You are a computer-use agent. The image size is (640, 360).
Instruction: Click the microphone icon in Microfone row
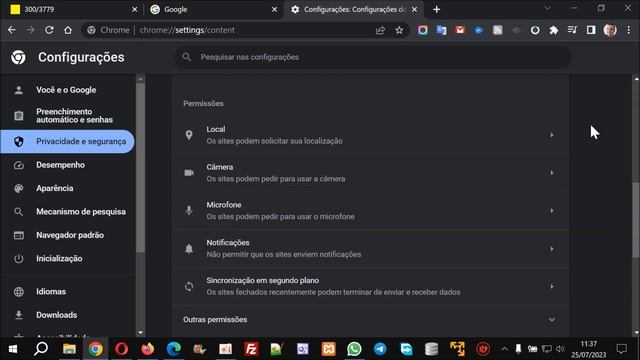[189, 211]
